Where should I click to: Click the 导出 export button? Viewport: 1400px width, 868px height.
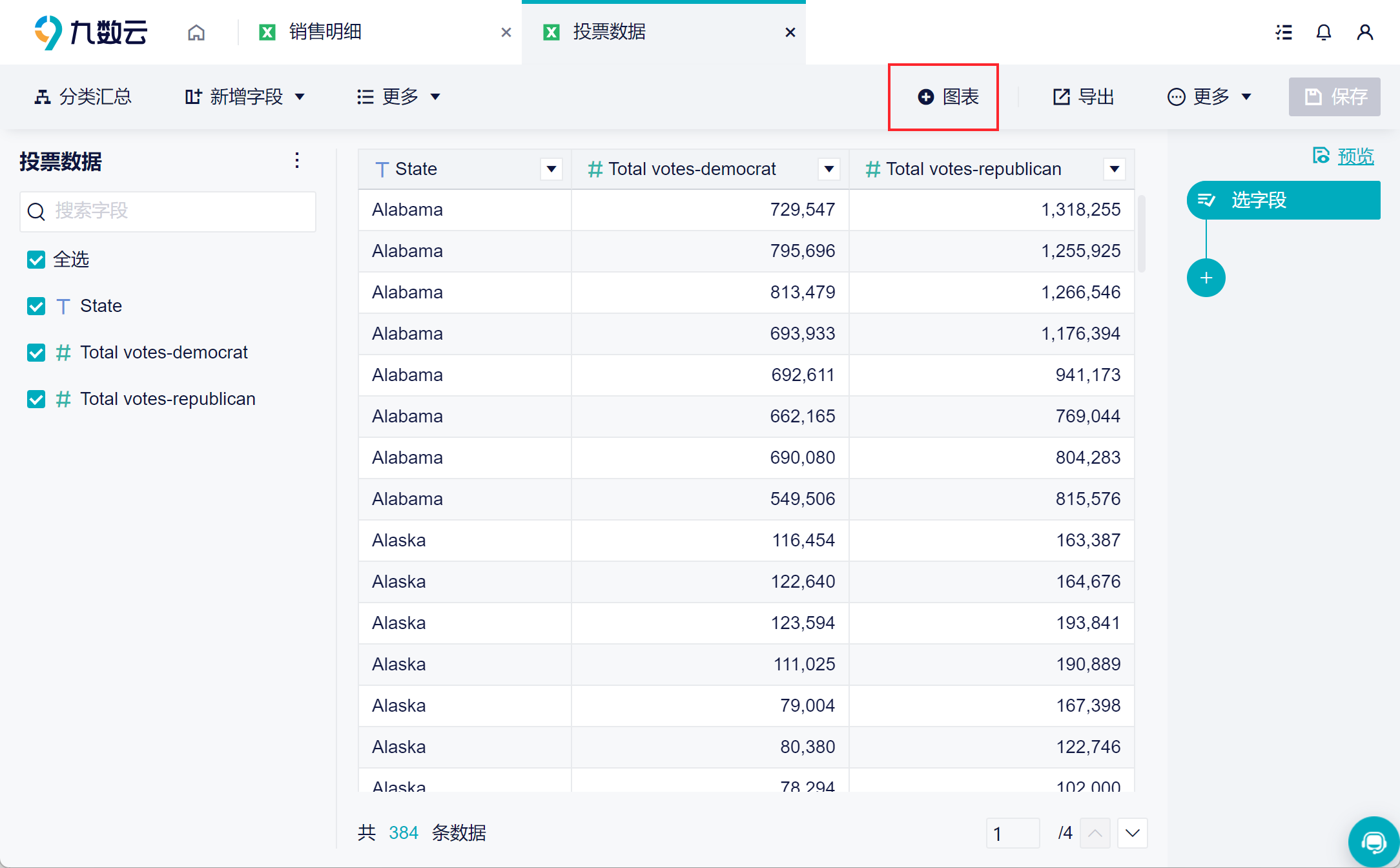point(1084,97)
